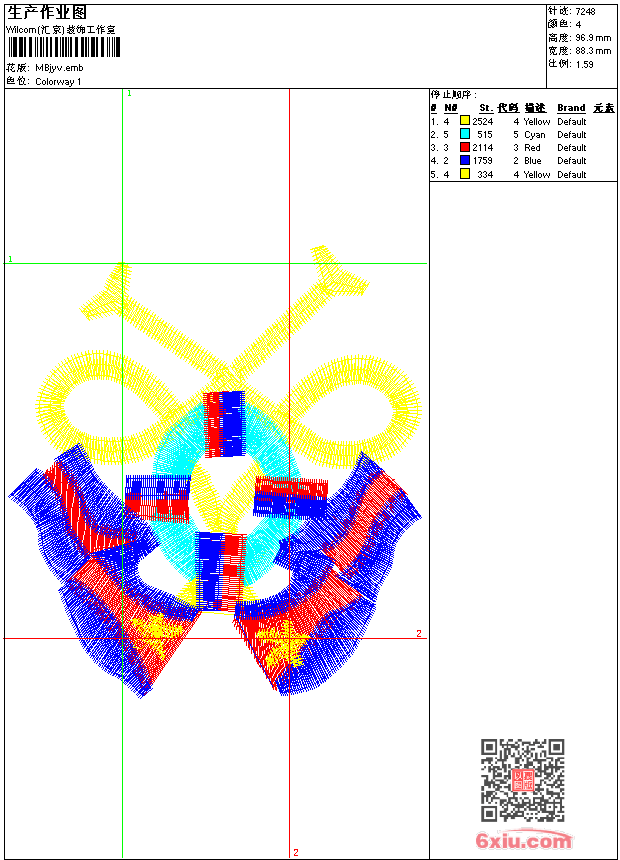Click the St. column header
This screenshot has width=620, height=860.
486,108
